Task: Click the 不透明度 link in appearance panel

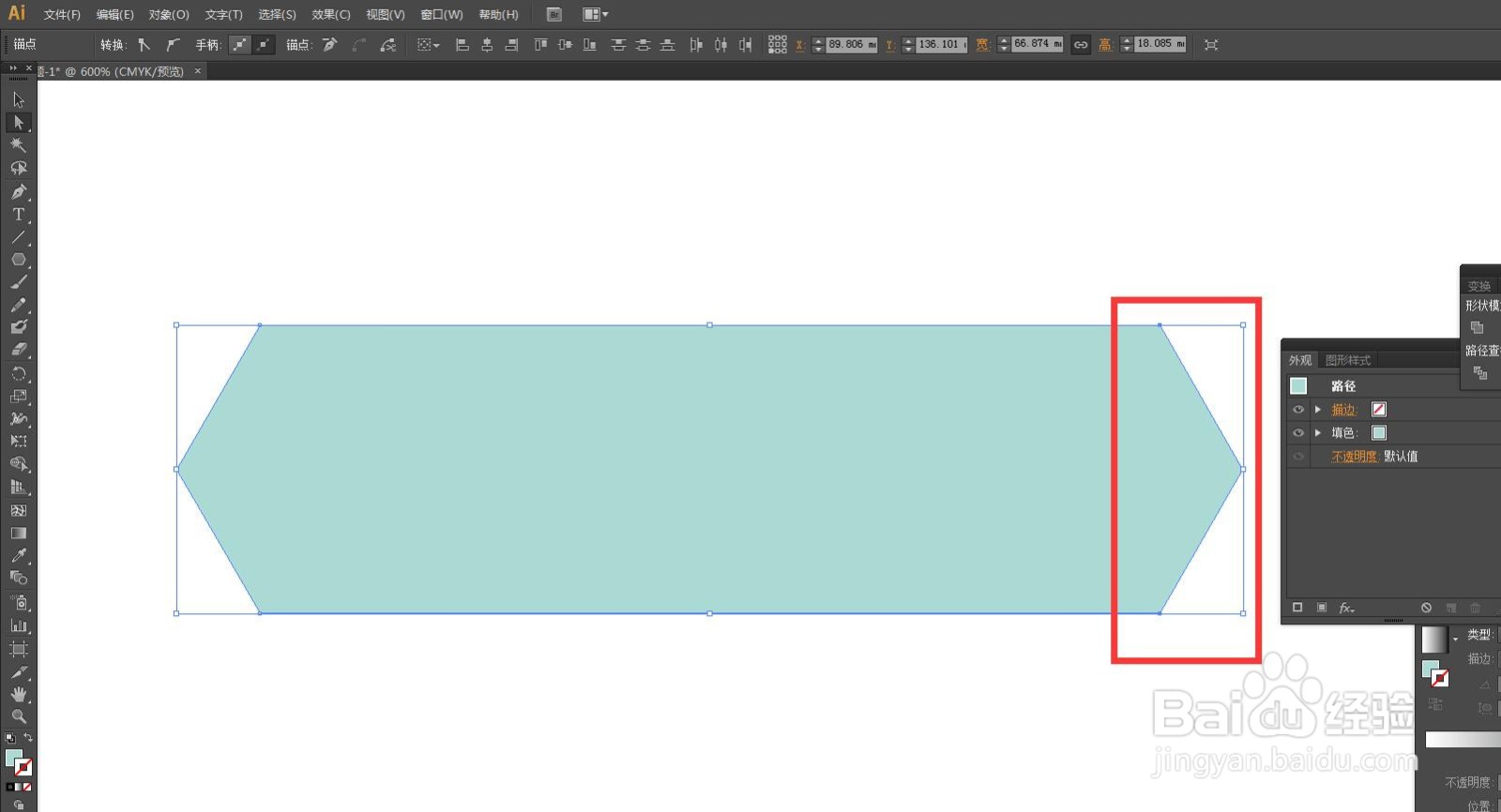Action: [x=1355, y=457]
